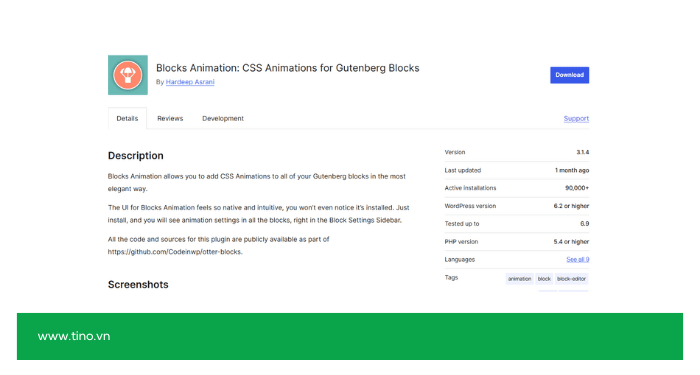Click the plugin title heading text
Image resolution: width=700 pixels, height=375 pixels.
[288, 68]
